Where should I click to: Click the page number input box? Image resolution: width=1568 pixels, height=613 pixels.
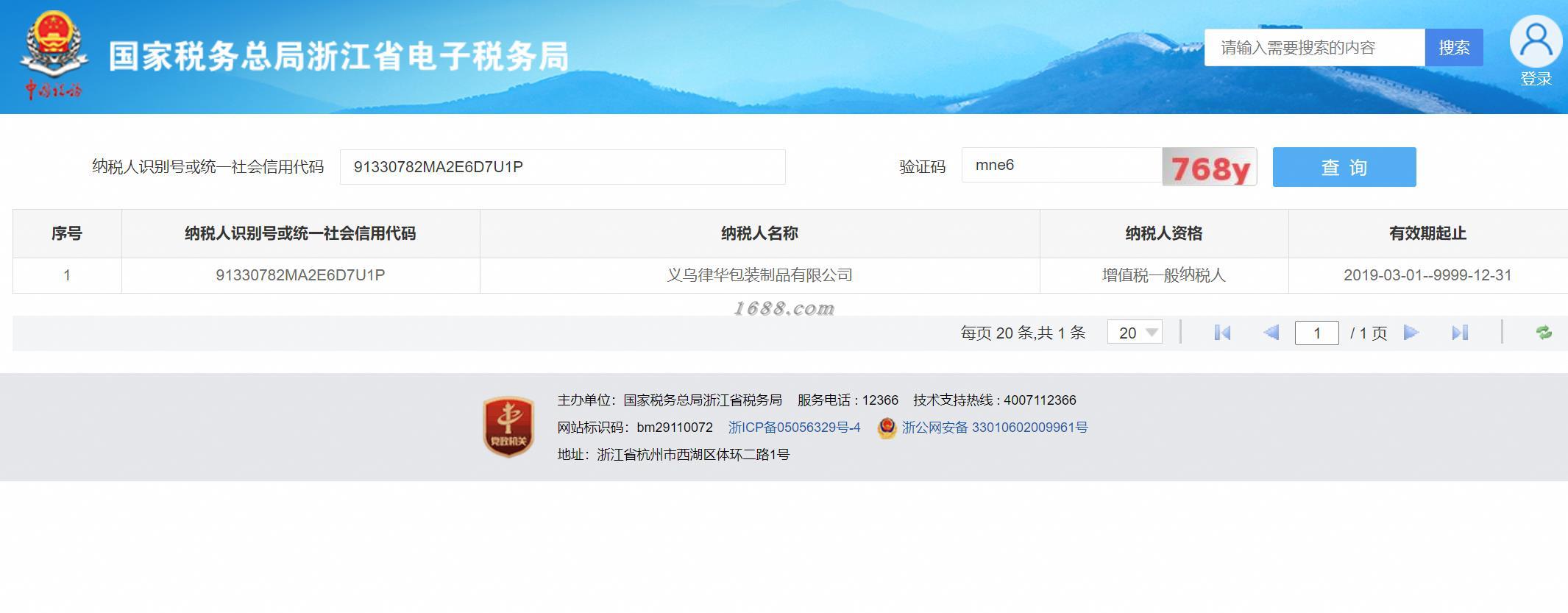pyautogui.click(x=1317, y=333)
